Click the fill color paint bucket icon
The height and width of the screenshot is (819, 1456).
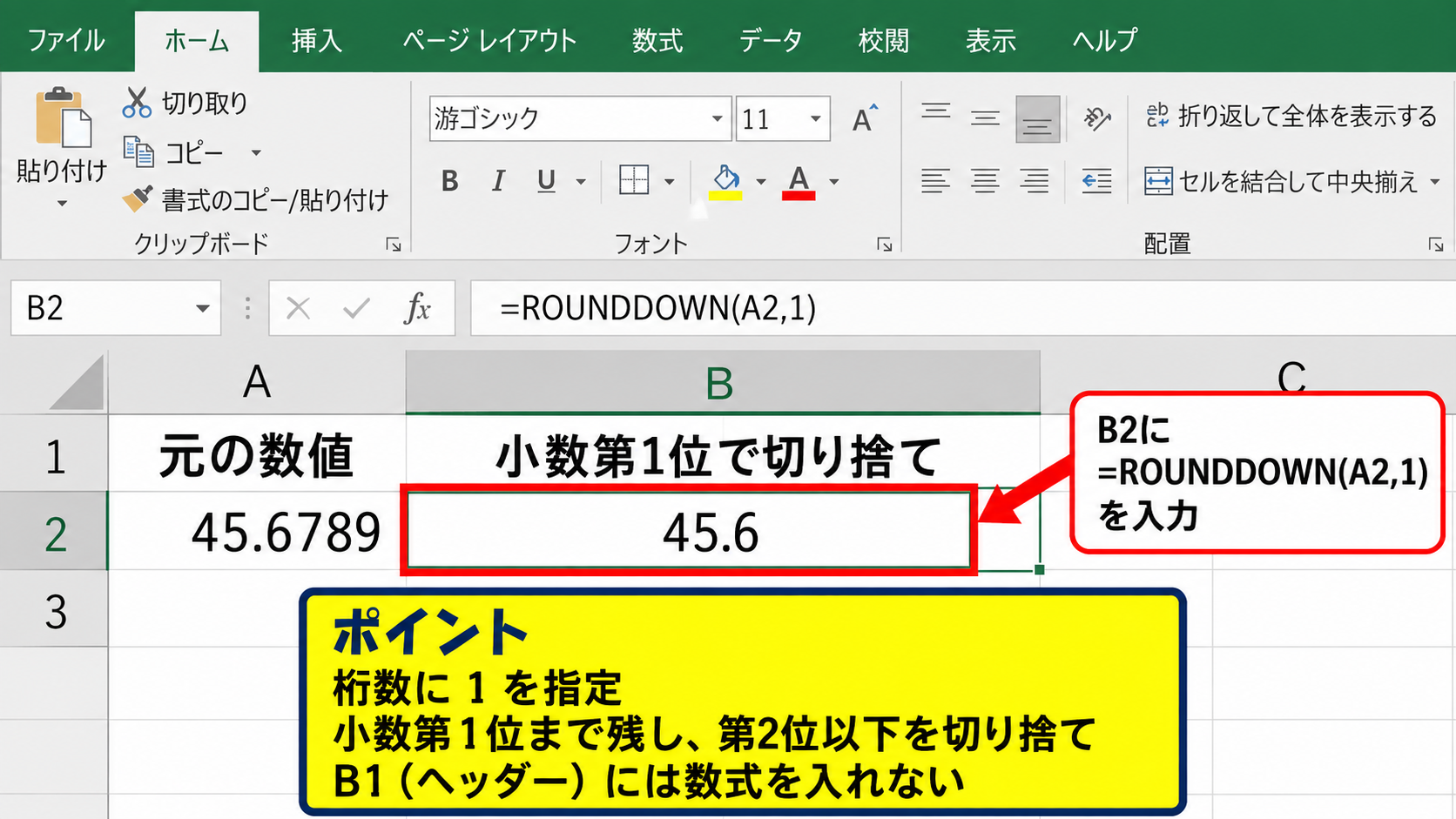click(x=725, y=181)
